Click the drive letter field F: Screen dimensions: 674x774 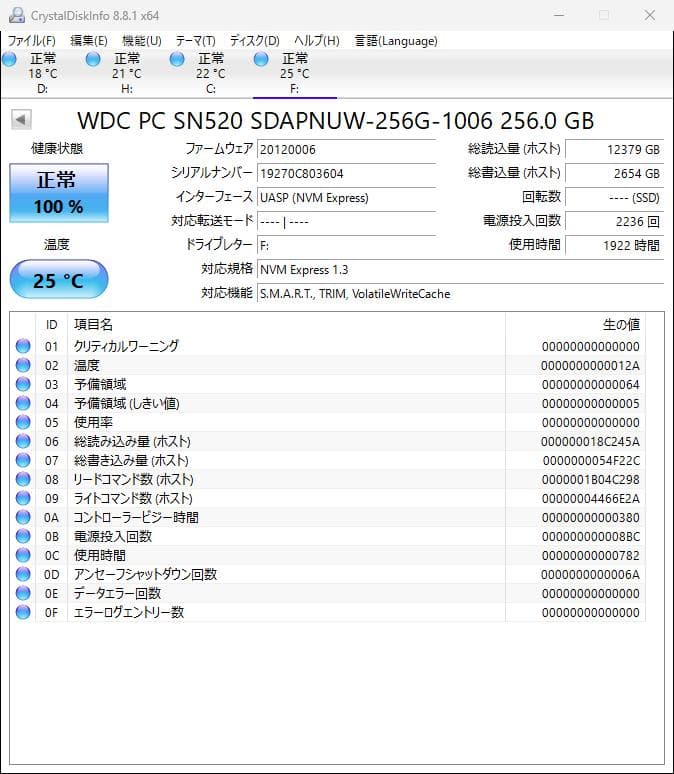coord(346,246)
